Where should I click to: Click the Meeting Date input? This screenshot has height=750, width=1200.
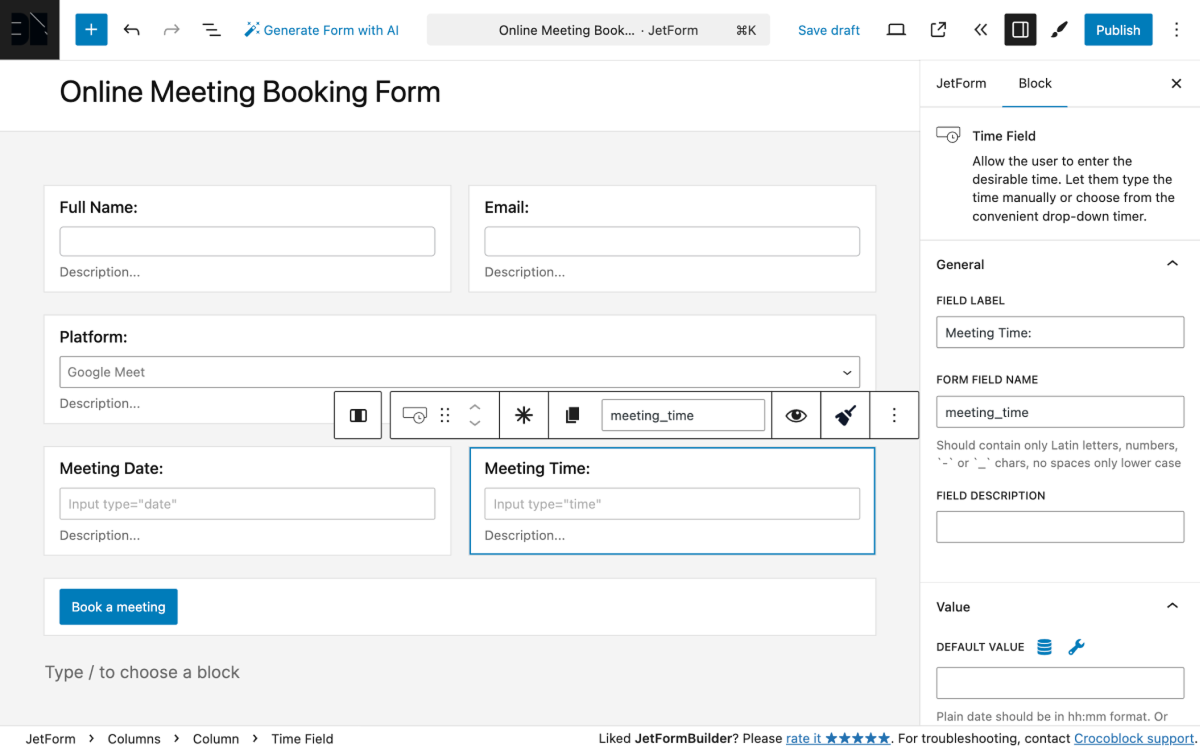(247, 504)
